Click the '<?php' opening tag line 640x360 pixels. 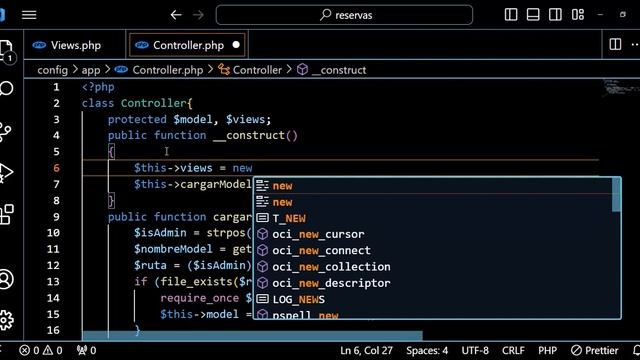click(98, 87)
